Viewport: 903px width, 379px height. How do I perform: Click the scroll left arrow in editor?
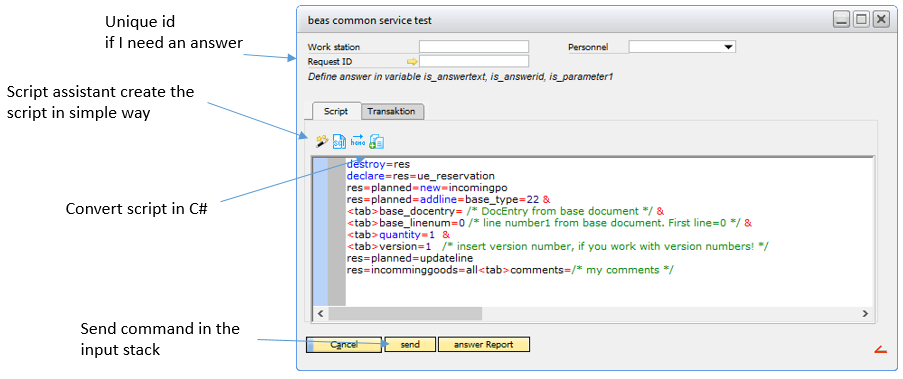point(320,313)
